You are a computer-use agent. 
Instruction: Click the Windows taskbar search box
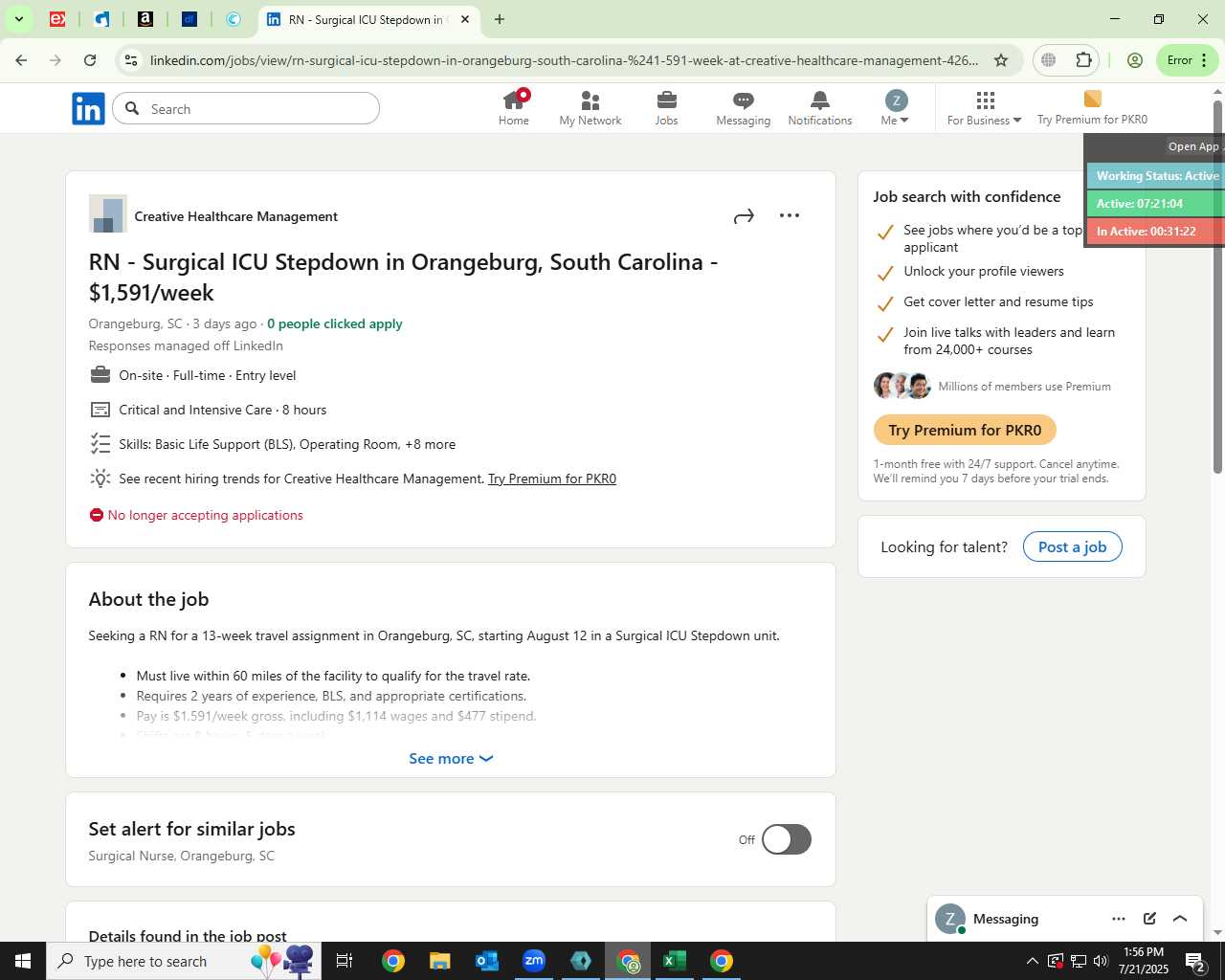184,961
